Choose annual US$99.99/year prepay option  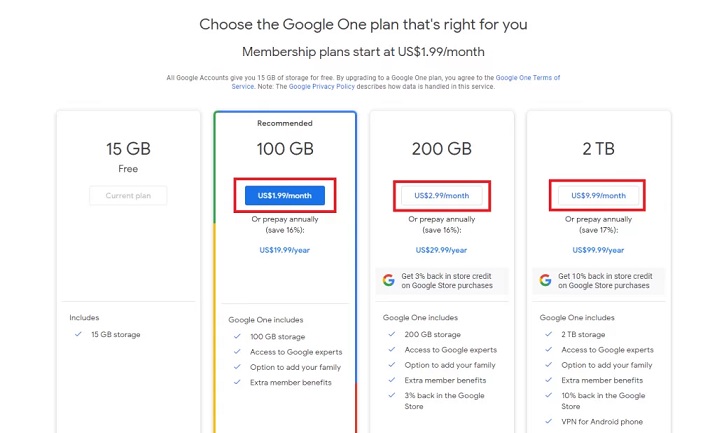coord(598,250)
